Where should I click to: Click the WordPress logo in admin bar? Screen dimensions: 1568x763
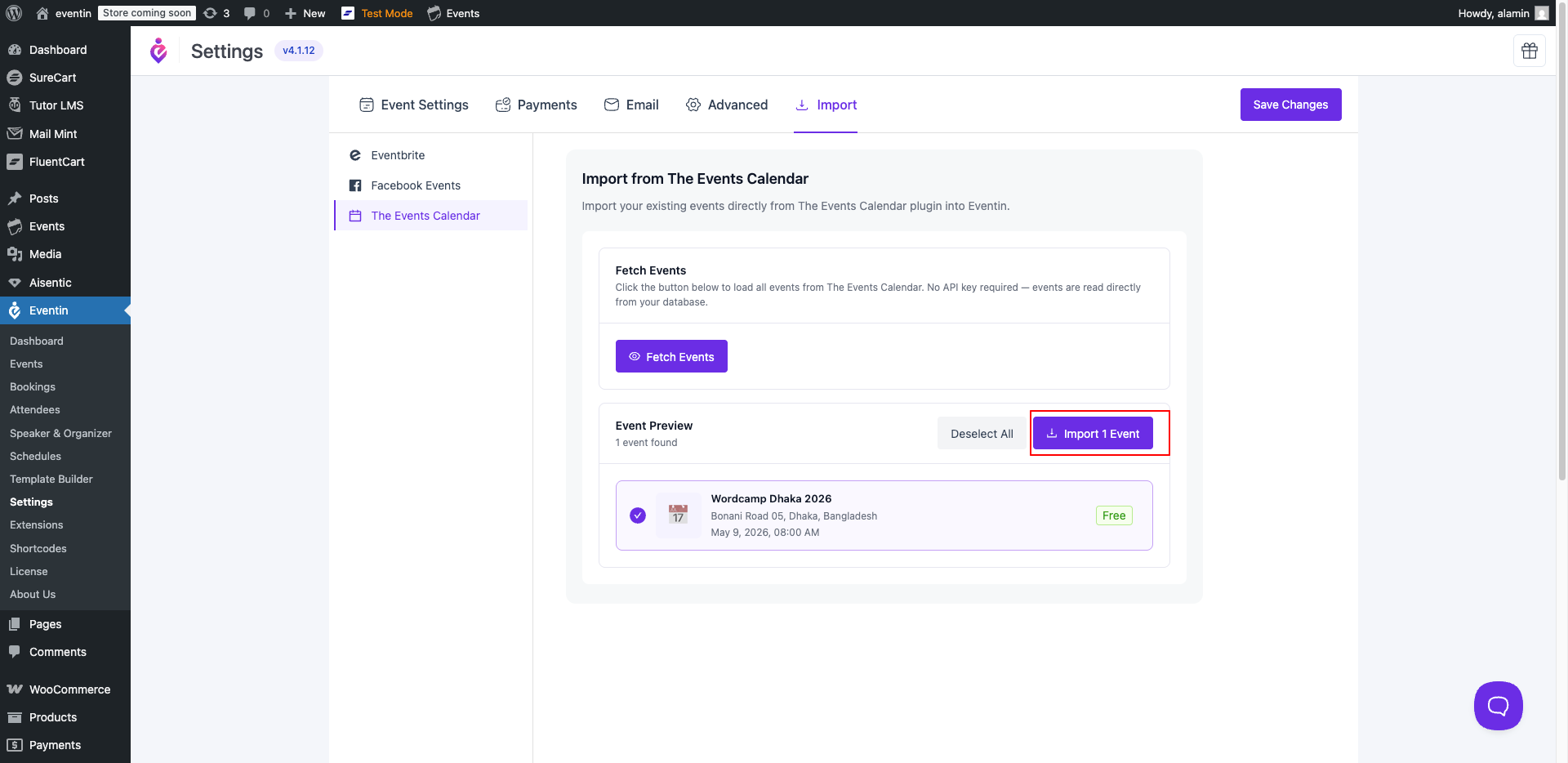coord(14,13)
